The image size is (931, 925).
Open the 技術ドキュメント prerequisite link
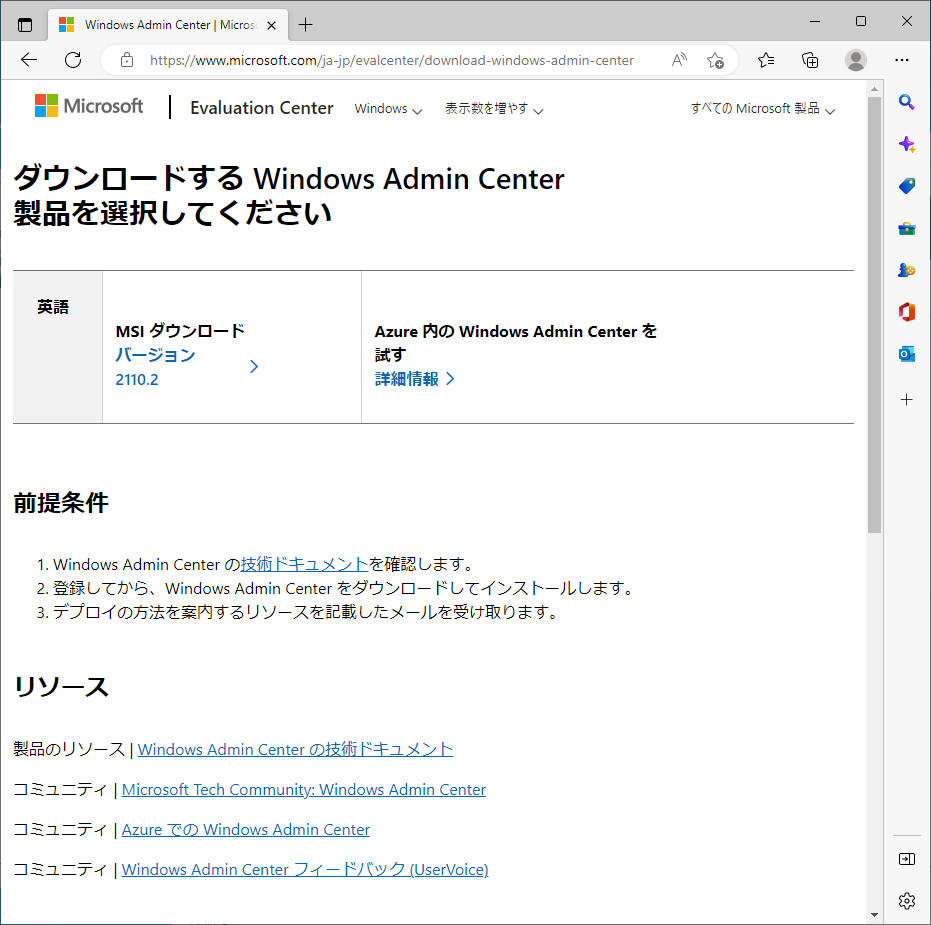[x=304, y=564]
